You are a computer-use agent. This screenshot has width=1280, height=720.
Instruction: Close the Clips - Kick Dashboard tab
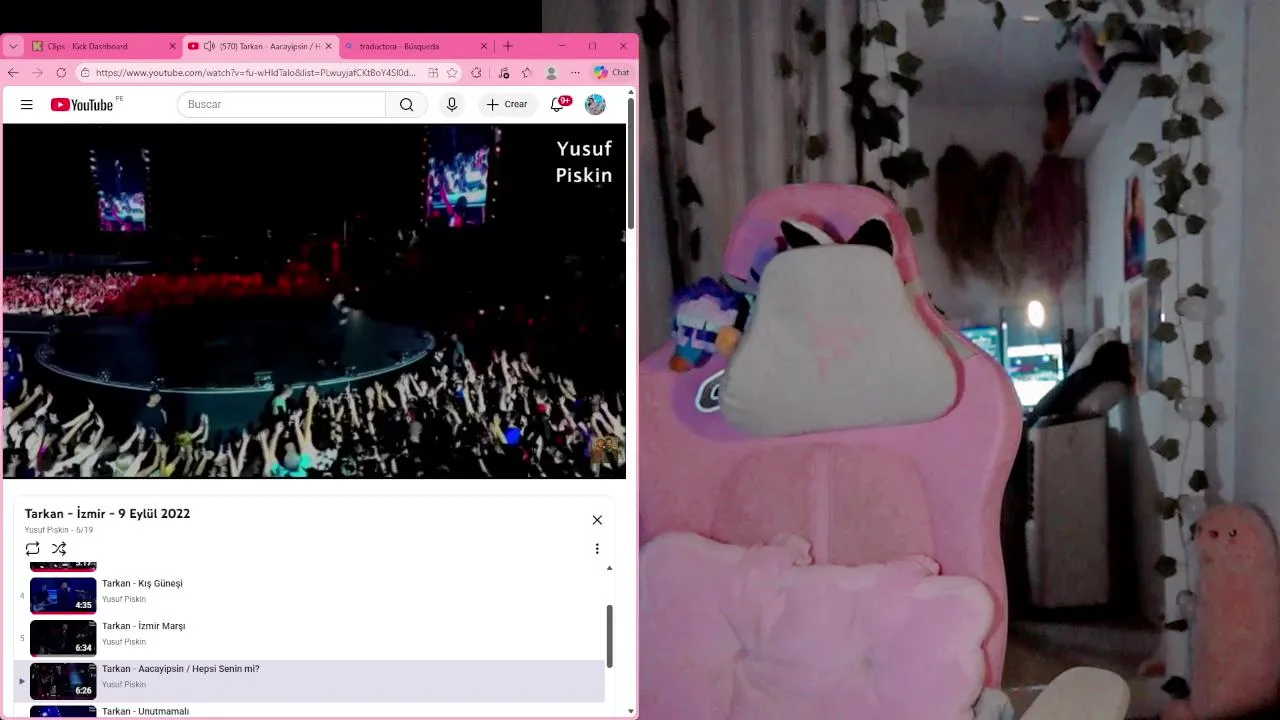(172, 46)
